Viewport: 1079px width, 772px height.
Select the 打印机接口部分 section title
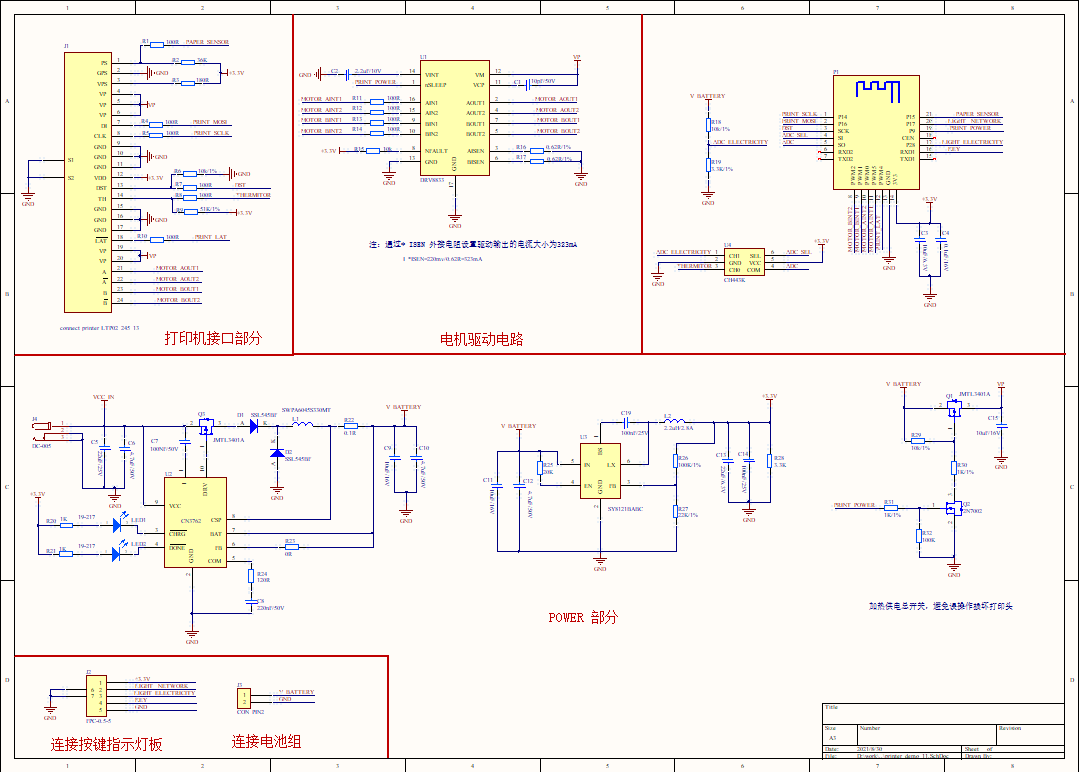(213, 338)
